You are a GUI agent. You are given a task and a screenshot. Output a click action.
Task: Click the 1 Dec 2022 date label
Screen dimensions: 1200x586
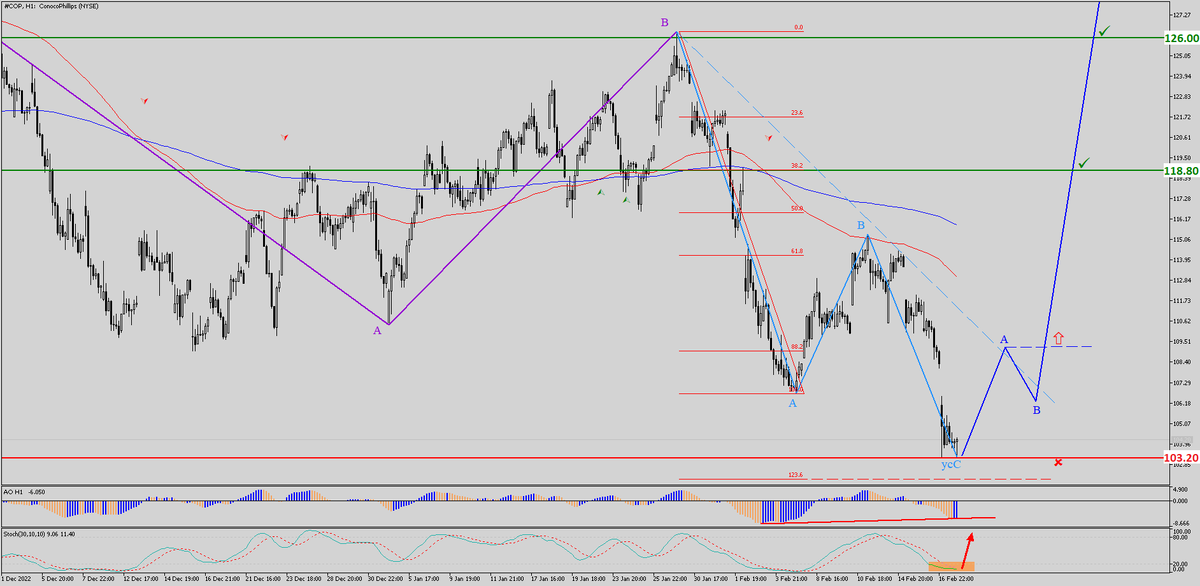click(18, 579)
